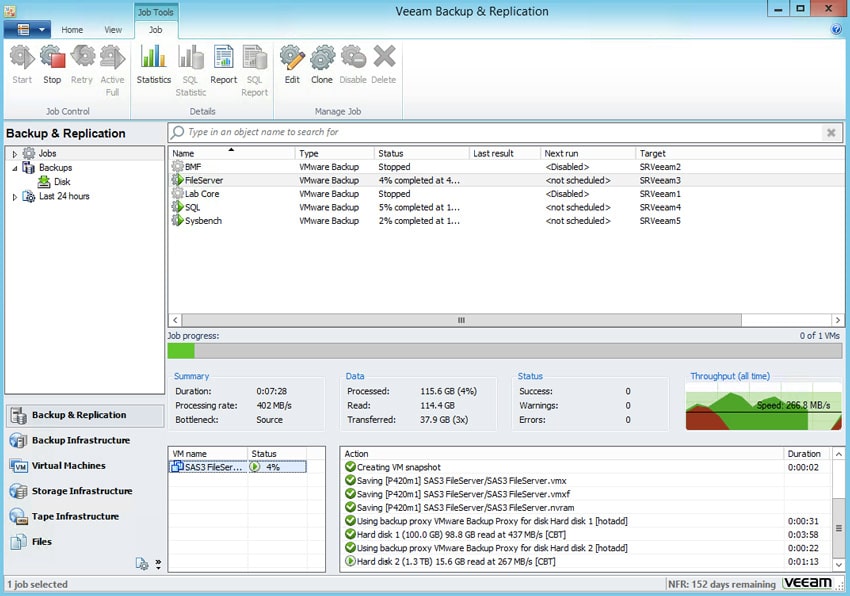850x596 pixels.
Task: Open Backup & Replication view
Action: 85,415
